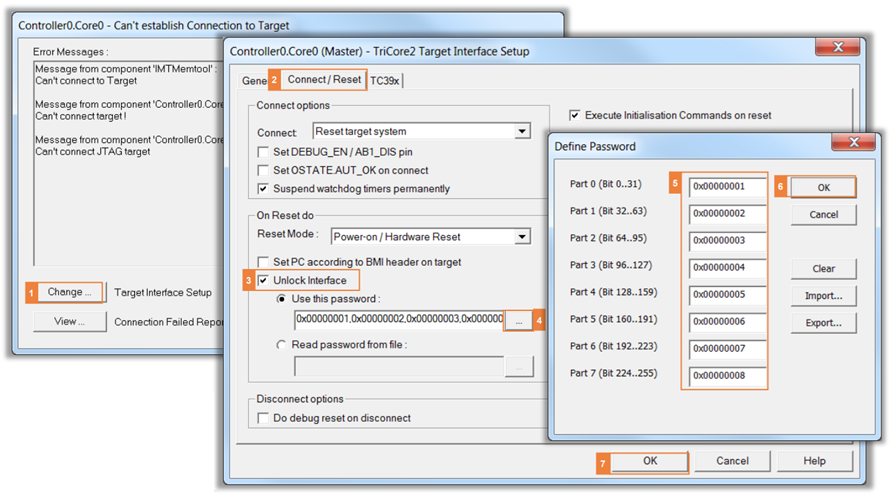
Task: Confirm the Define Password dialog with OK
Action: (824, 187)
